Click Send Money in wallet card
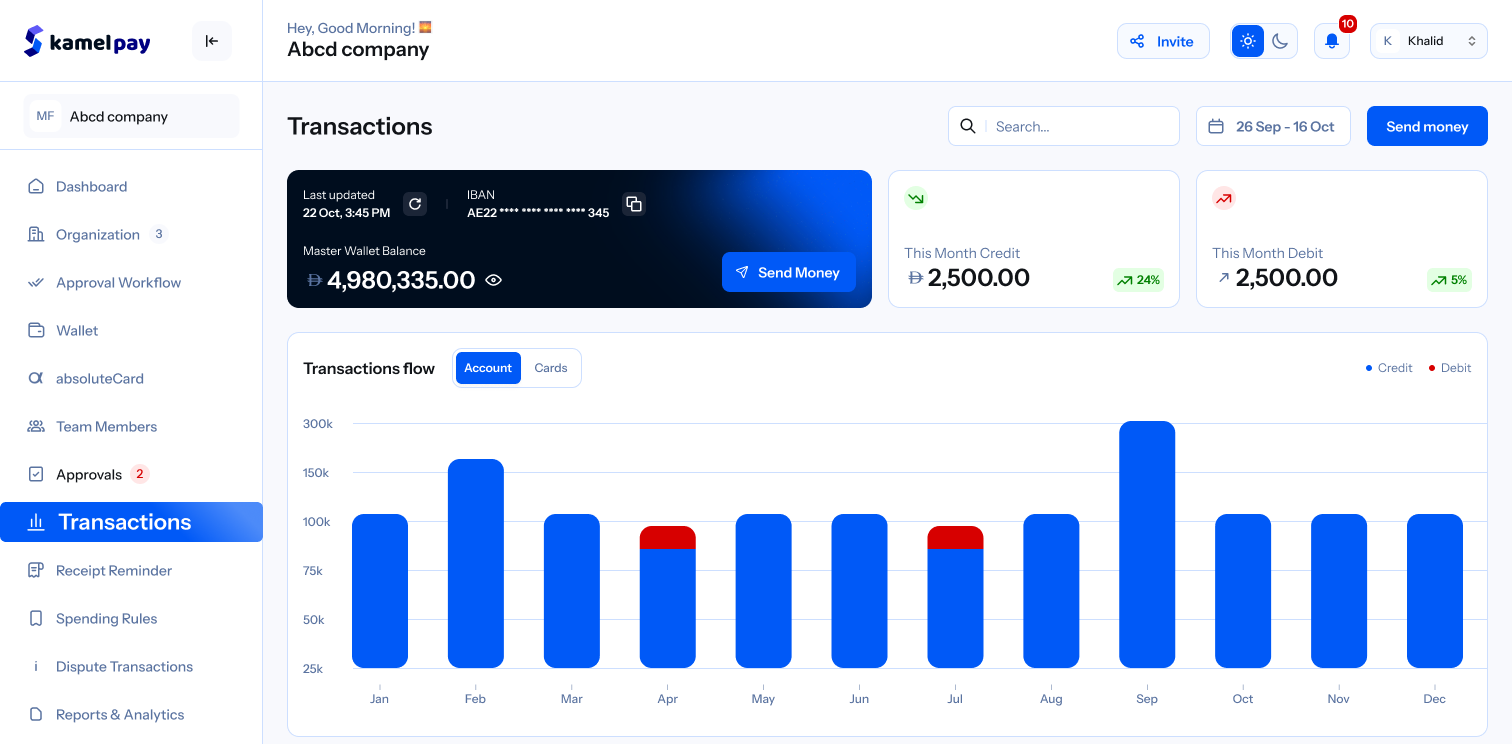 pos(788,272)
